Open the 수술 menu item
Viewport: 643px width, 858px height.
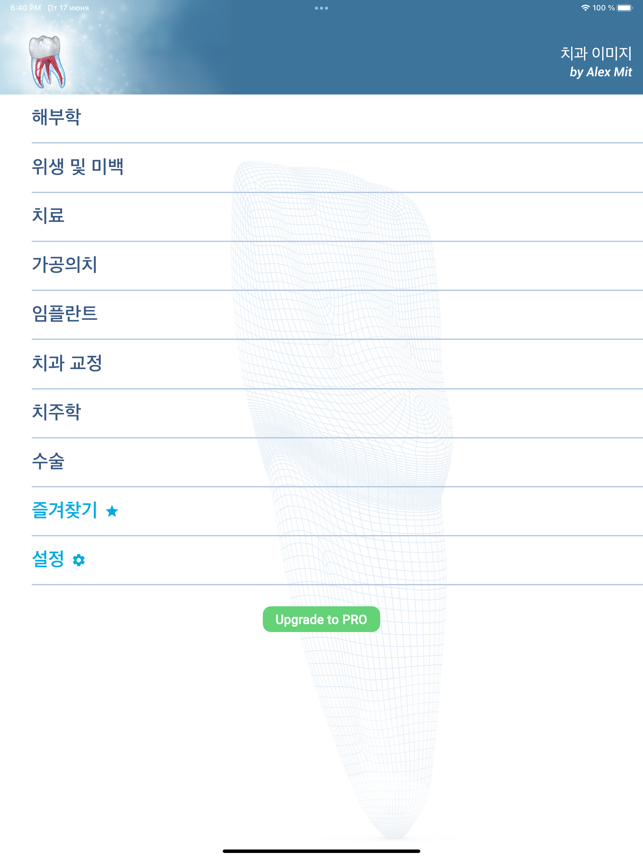48,460
